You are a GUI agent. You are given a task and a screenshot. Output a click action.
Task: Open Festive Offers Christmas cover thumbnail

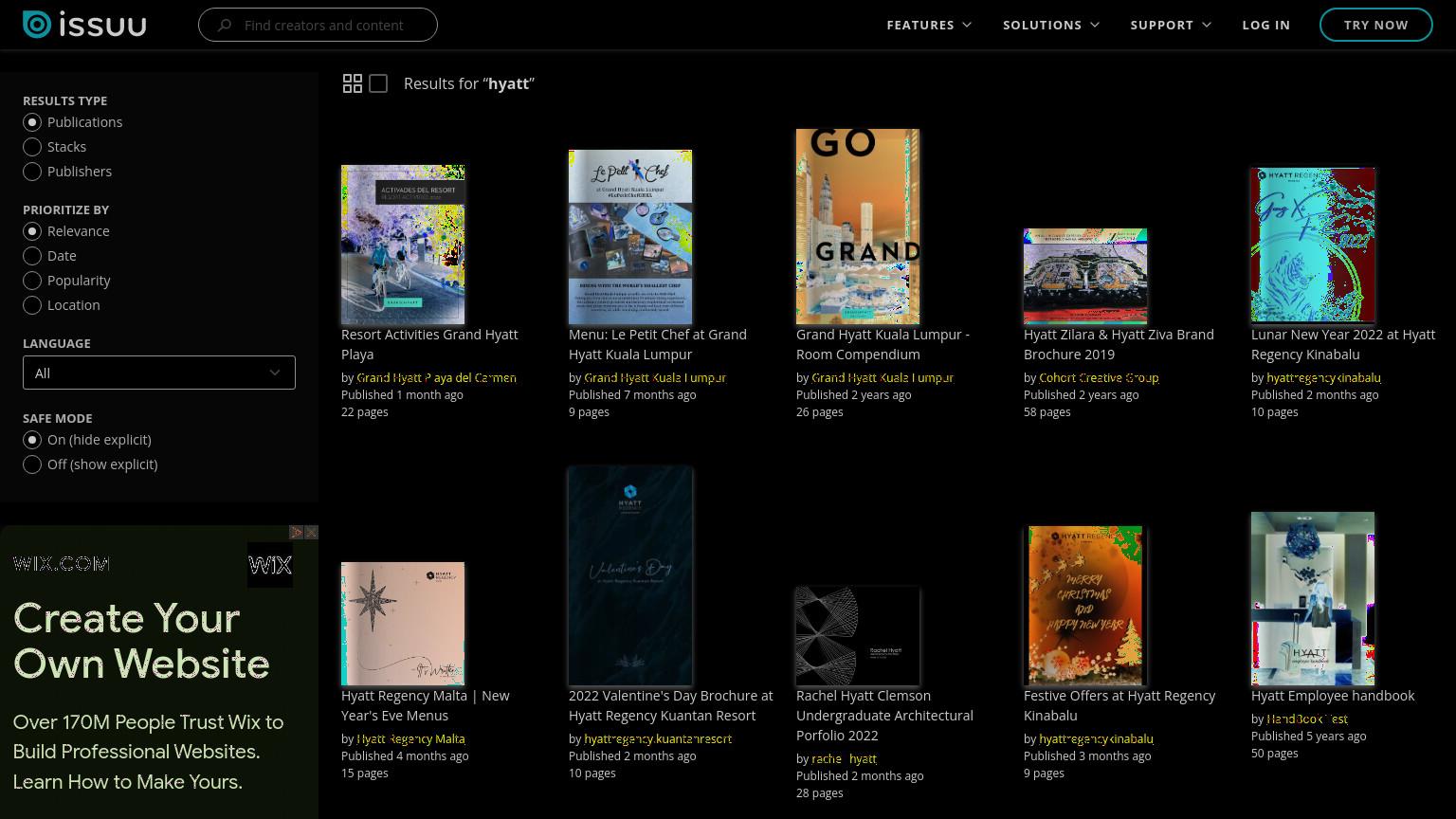1083,606
